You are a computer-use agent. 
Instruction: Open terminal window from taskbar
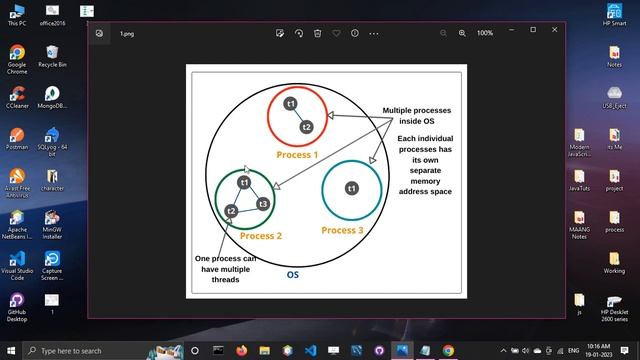218,351
